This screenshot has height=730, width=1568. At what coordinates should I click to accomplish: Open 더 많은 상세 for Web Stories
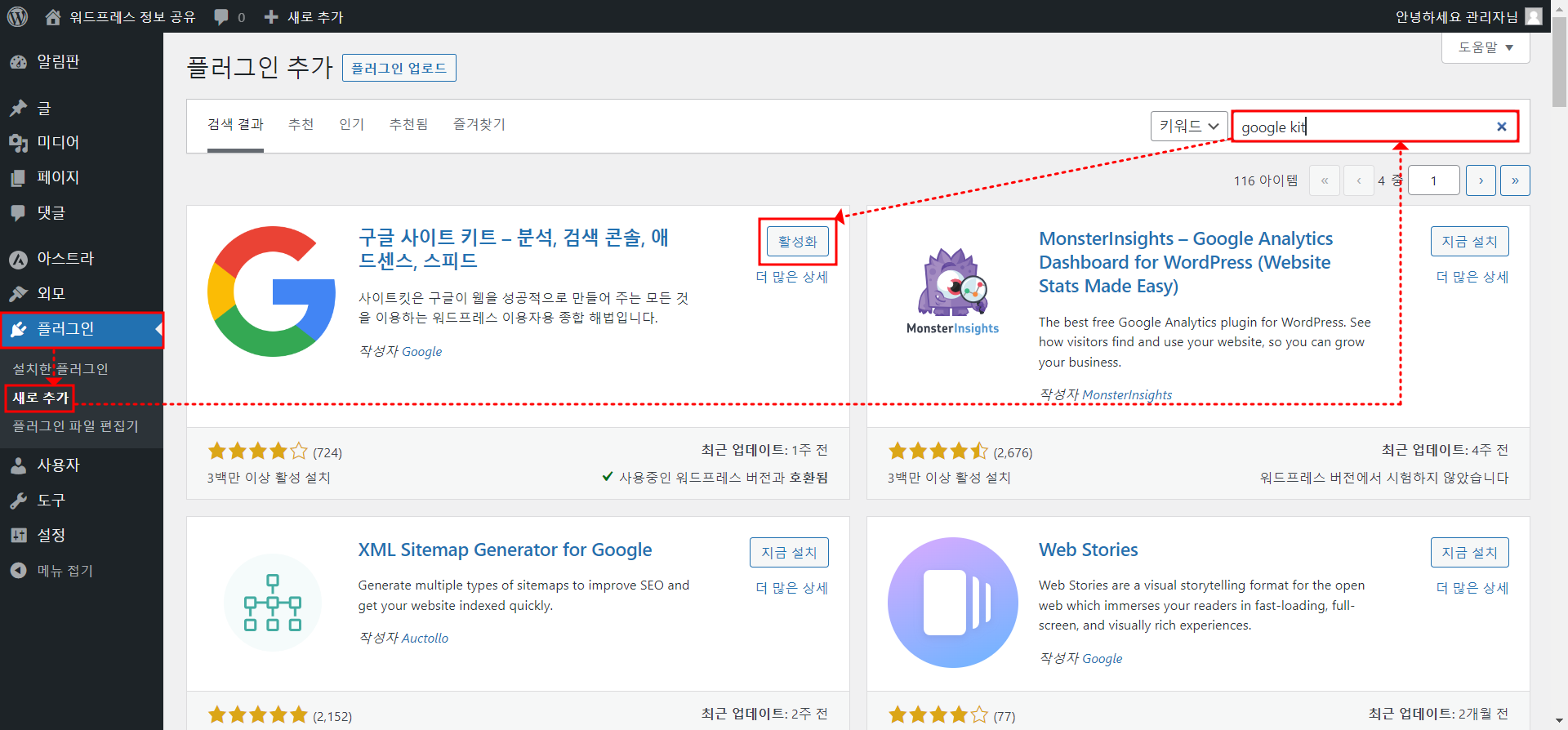point(1472,588)
